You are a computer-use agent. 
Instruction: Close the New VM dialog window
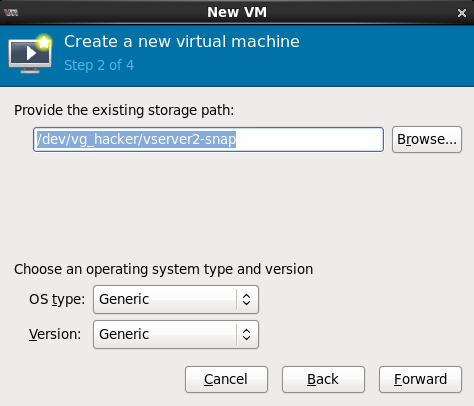coord(462,13)
